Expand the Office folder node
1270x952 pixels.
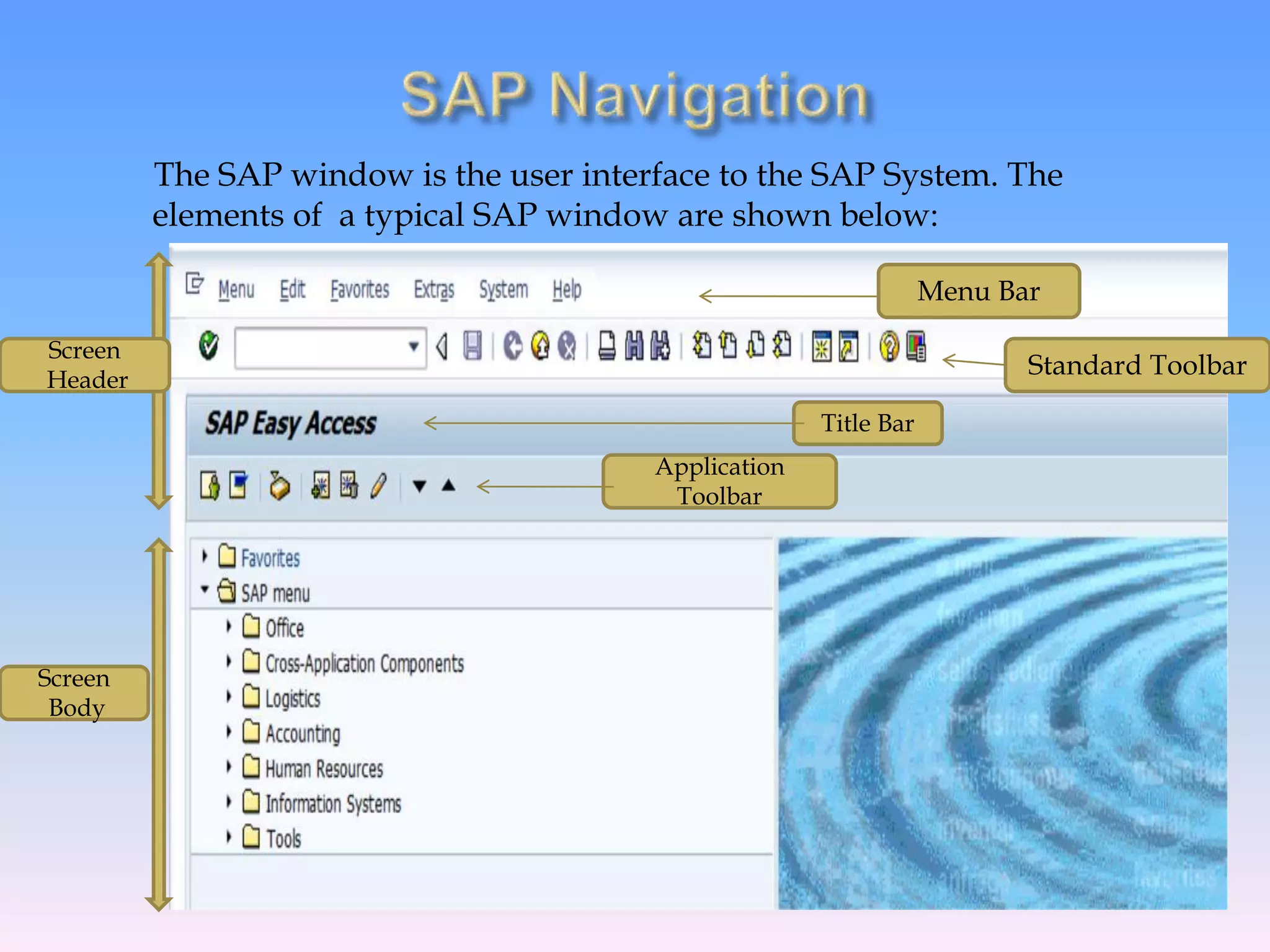coord(229,626)
